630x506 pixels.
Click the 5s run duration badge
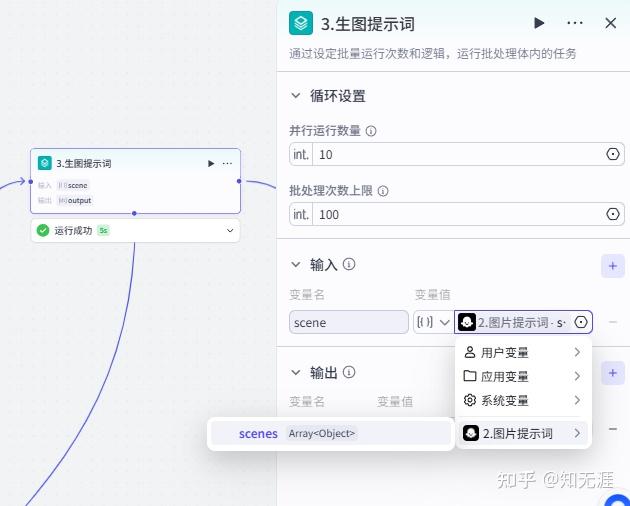tap(103, 230)
